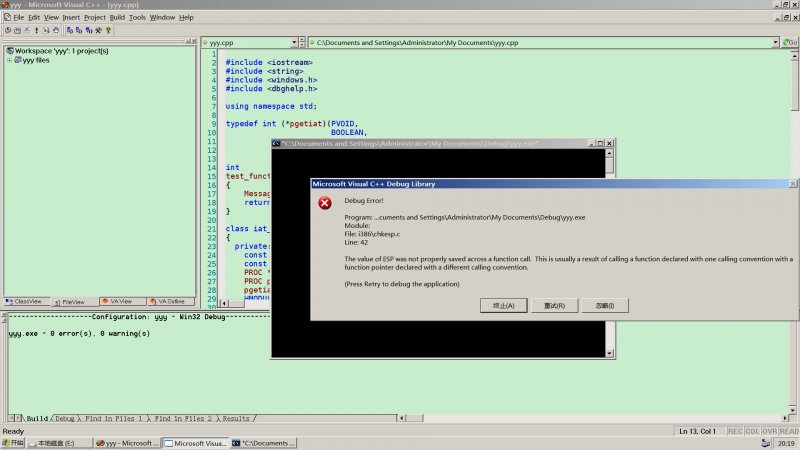Image resolution: width=800 pixels, height=450 pixels.
Task: Click the red error icon in Debug dialog
Action: (324, 203)
